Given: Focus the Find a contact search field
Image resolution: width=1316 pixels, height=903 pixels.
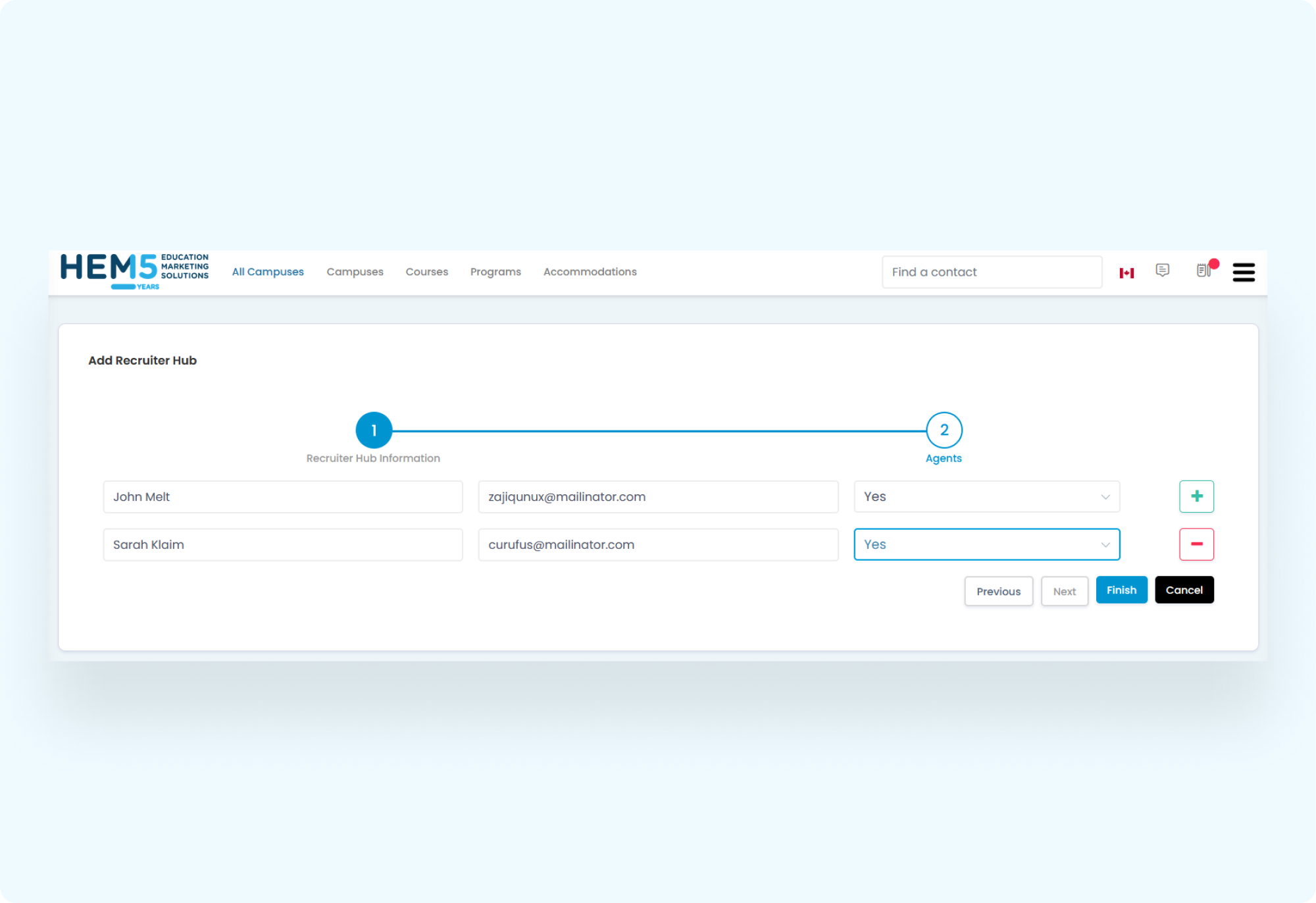Looking at the screenshot, I should point(991,272).
